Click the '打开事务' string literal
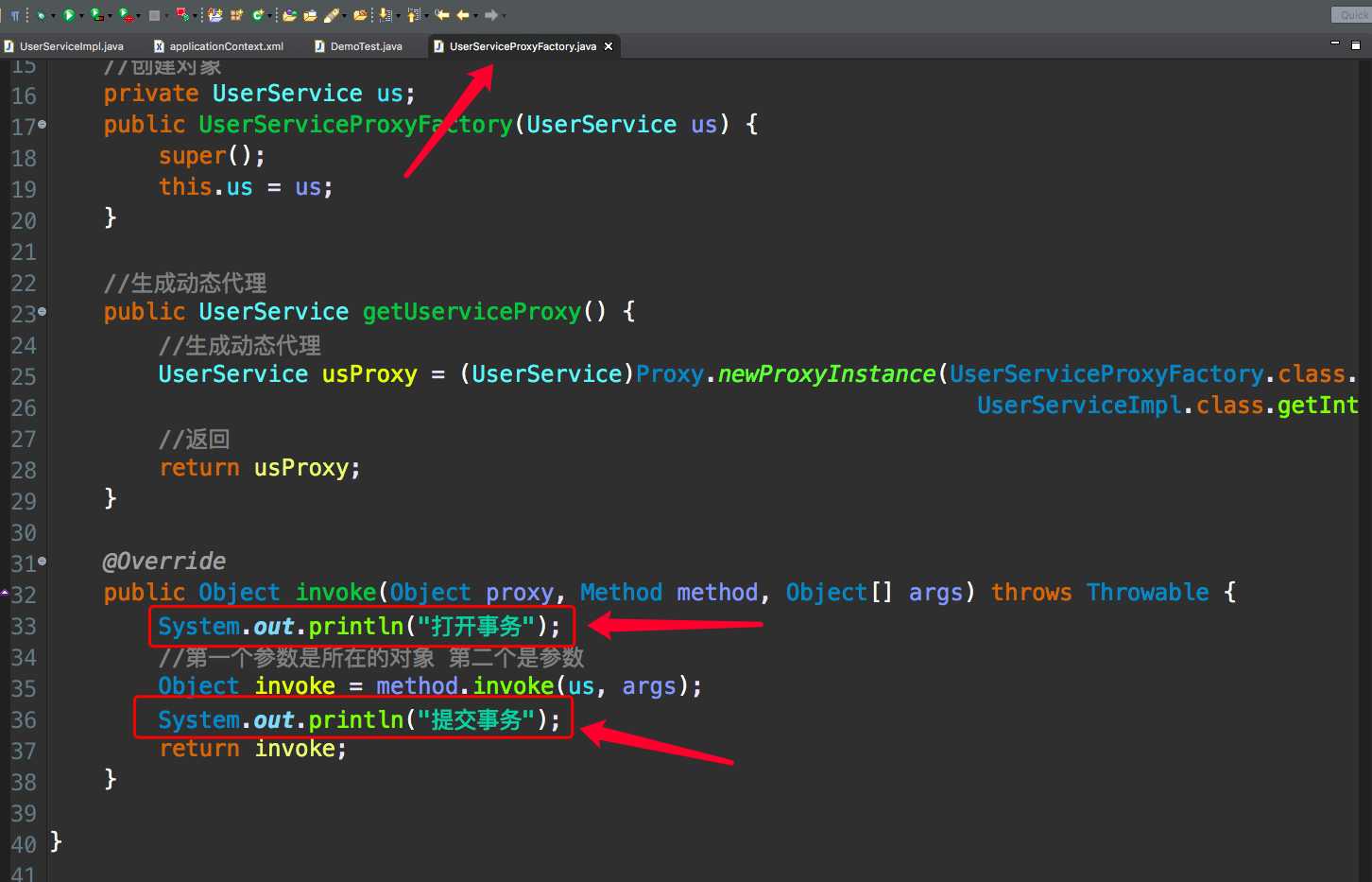The image size is (1372, 882). 477,627
